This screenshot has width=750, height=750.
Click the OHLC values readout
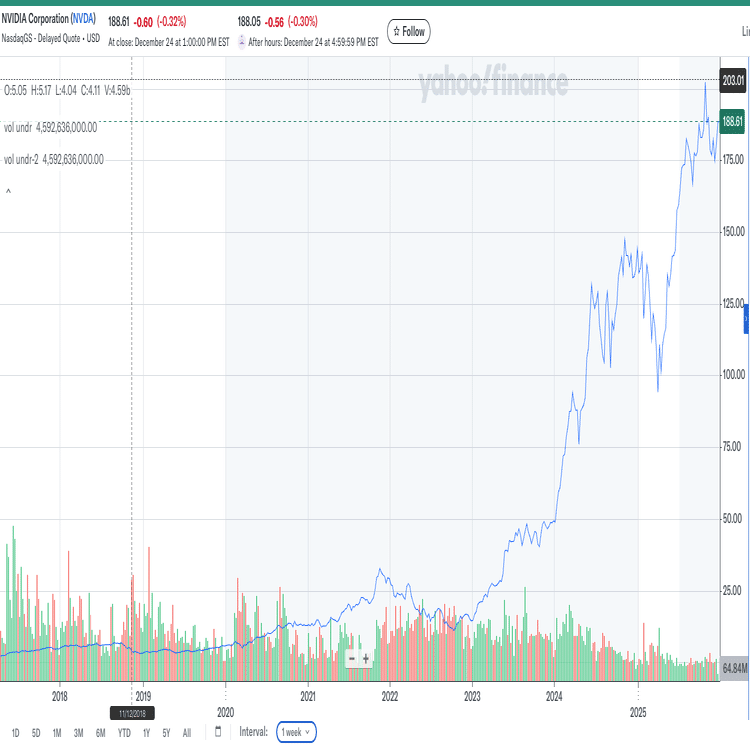(67, 90)
